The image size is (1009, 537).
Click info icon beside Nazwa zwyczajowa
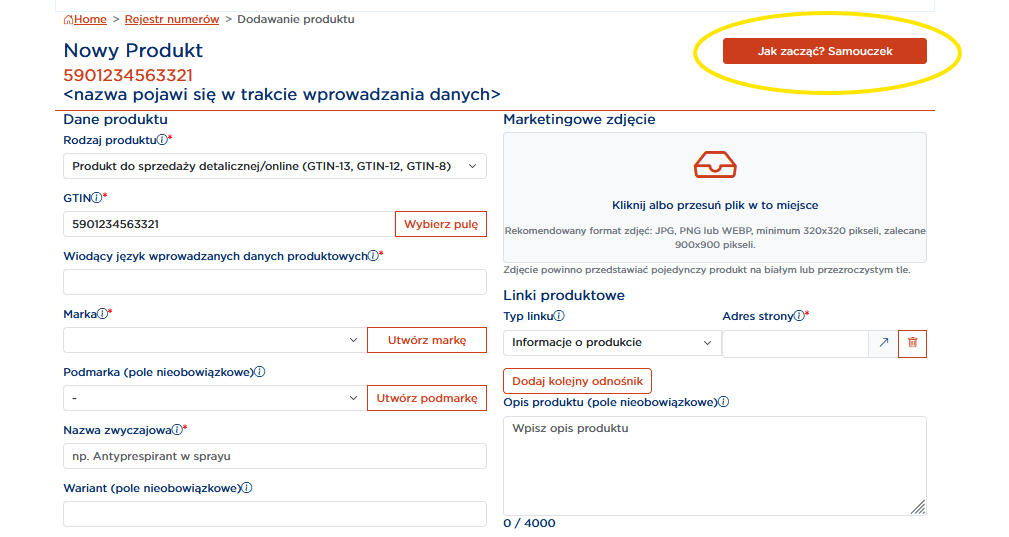[177, 430]
